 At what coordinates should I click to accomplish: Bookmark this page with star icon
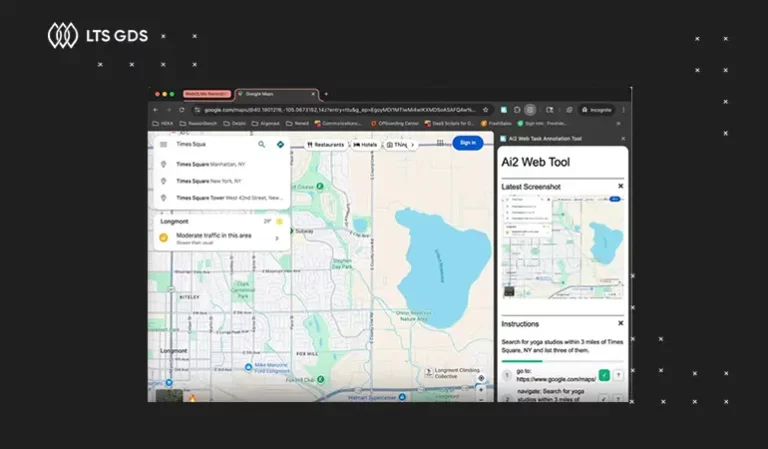485,110
